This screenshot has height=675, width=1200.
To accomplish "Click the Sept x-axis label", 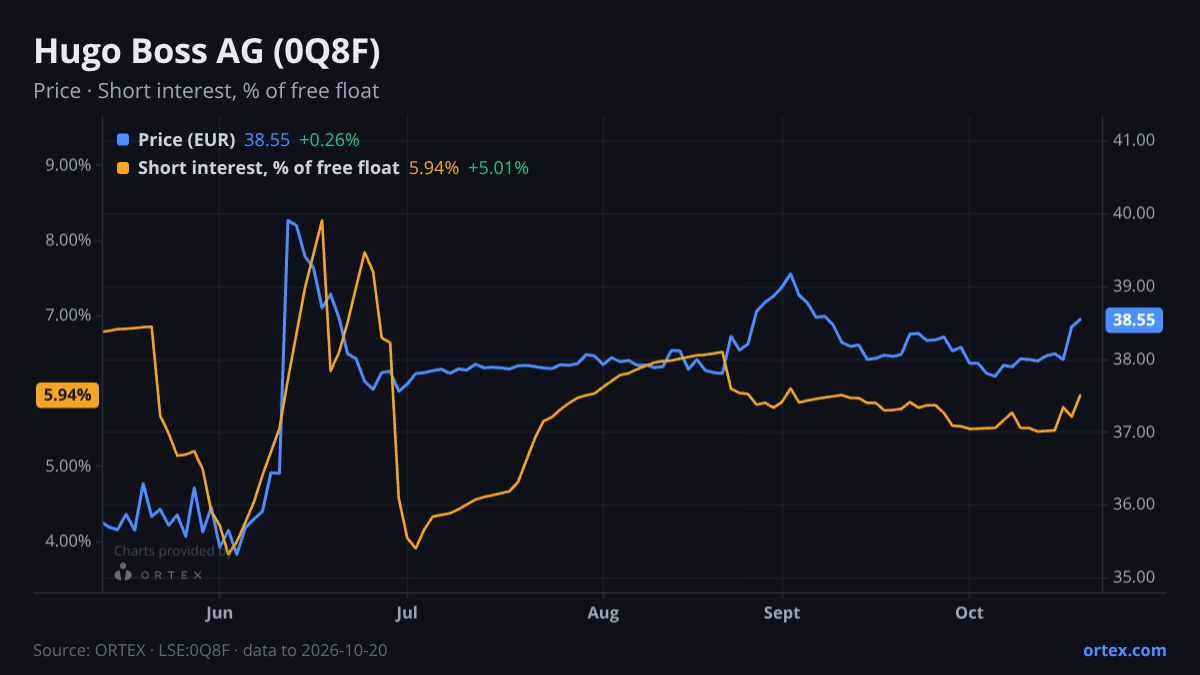I will pos(782,613).
